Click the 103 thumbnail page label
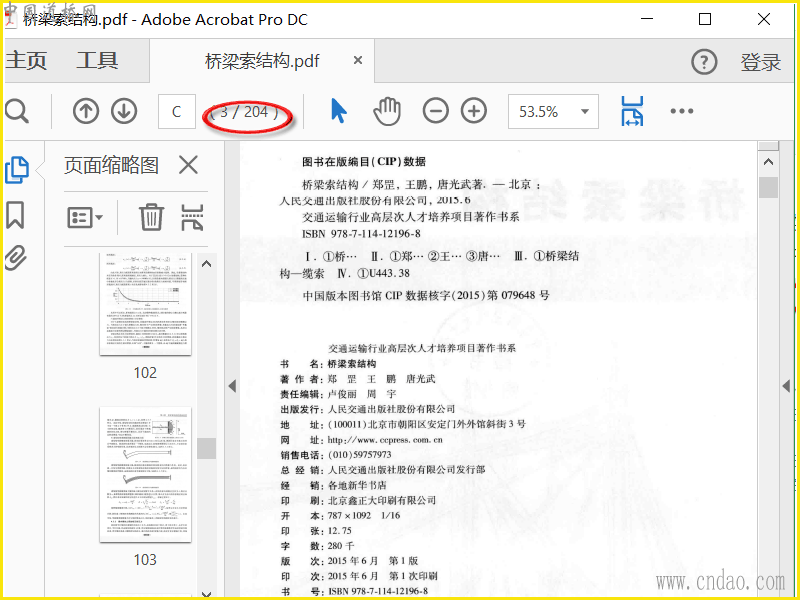 (145, 560)
